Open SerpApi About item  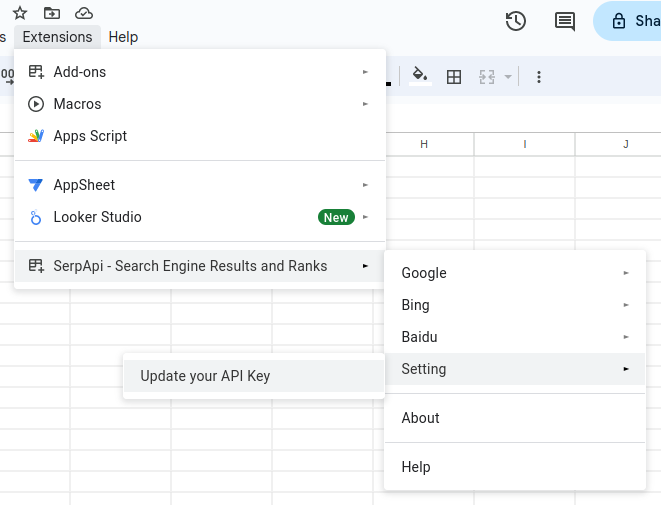click(515, 418)
